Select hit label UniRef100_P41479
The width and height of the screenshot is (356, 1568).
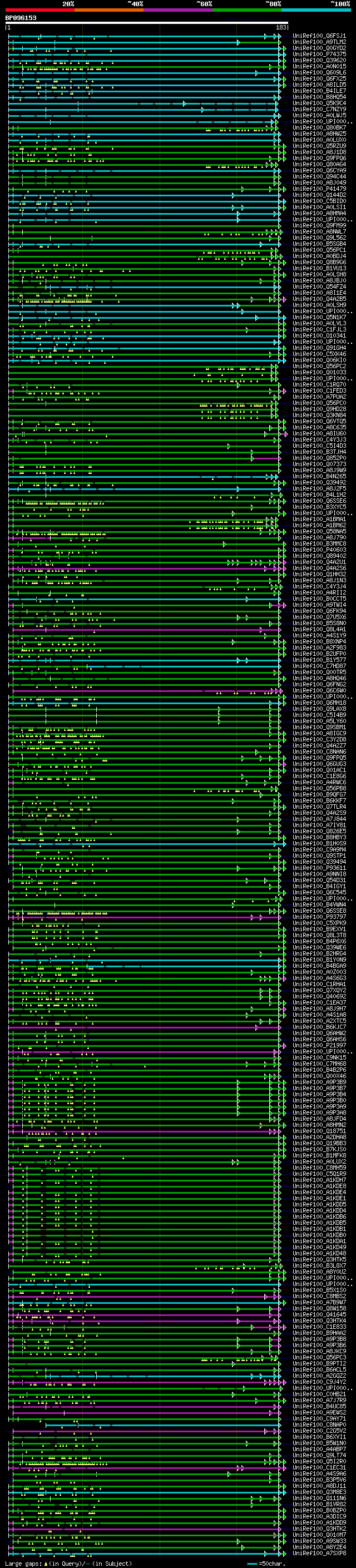[x=319, y=189]
